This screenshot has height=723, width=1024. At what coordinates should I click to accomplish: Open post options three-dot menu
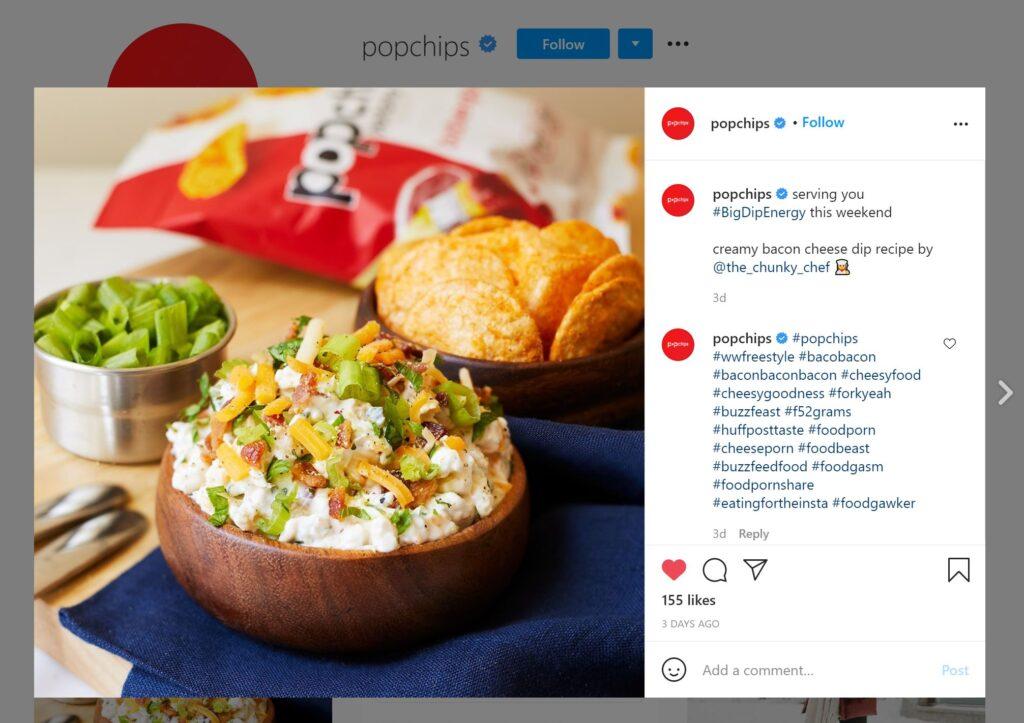[x=960, y=124]
